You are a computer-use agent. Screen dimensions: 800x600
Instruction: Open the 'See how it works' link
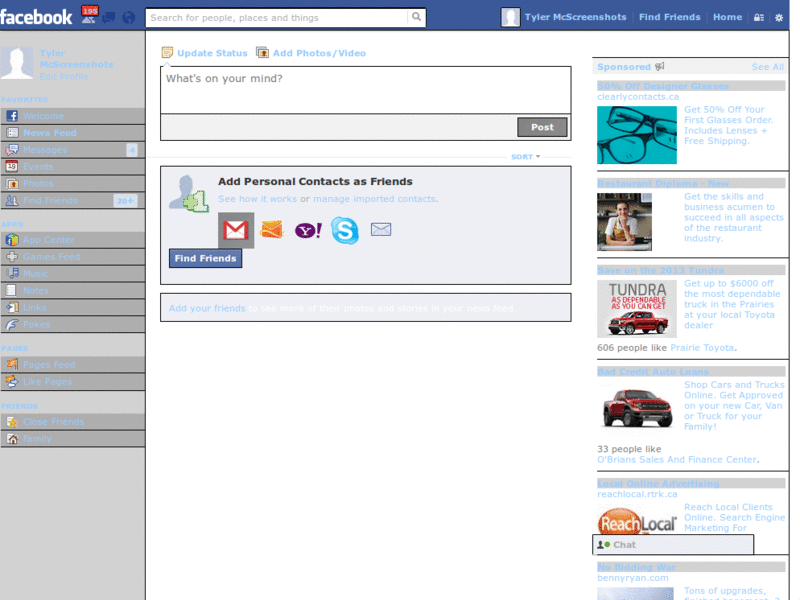pos(258,198)
